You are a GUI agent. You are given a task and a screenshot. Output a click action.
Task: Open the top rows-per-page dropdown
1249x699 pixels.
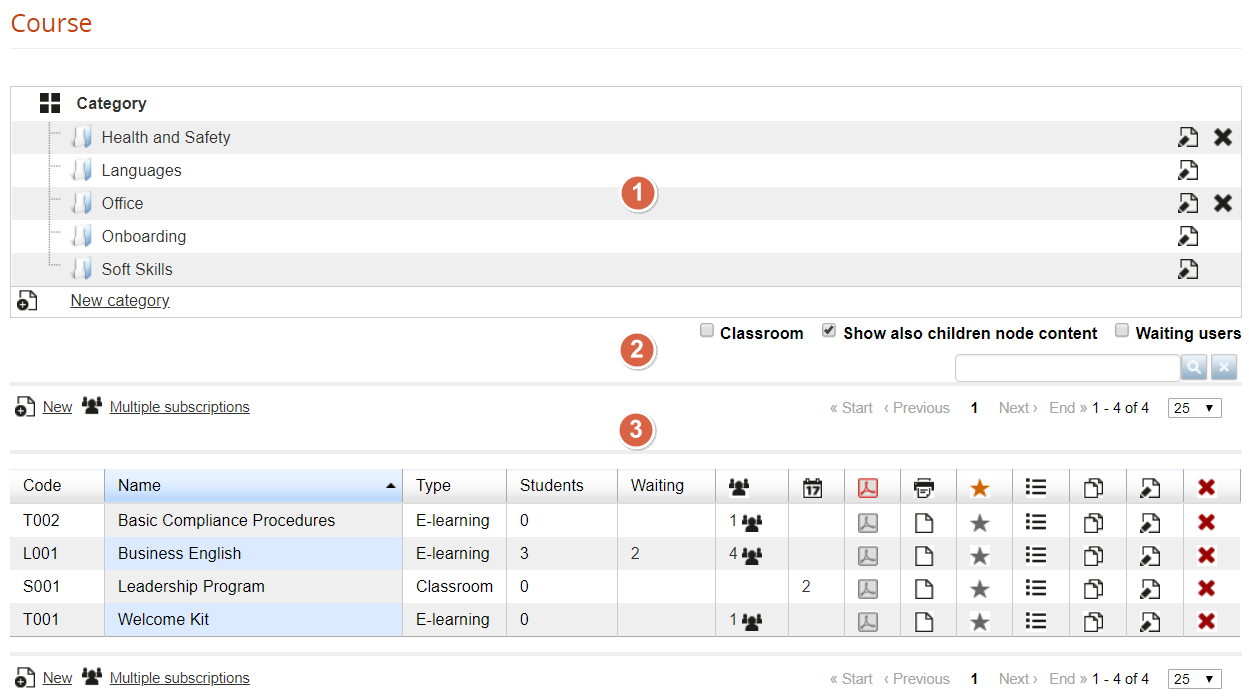tap(1194, 408)
